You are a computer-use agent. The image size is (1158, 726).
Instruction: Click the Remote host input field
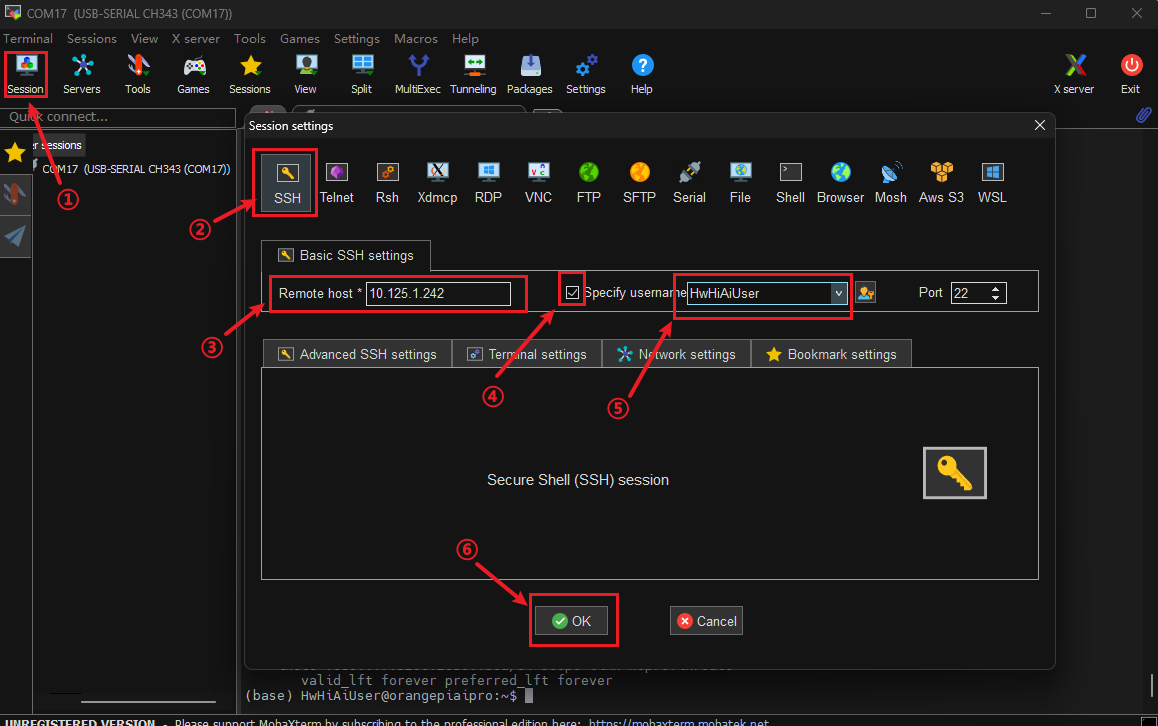[x=439, y=293]
